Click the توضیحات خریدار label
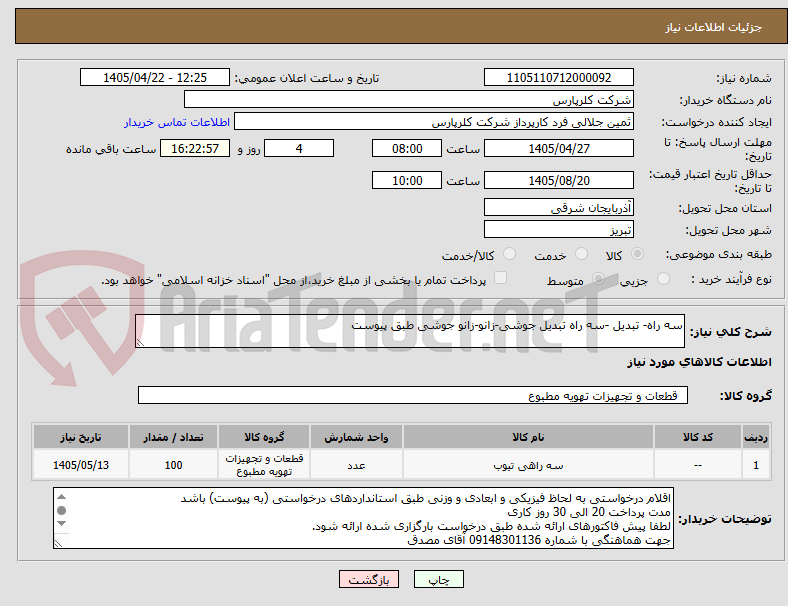Image resolution: width=788 pixels, height=606 pixels. click(725, 519)
